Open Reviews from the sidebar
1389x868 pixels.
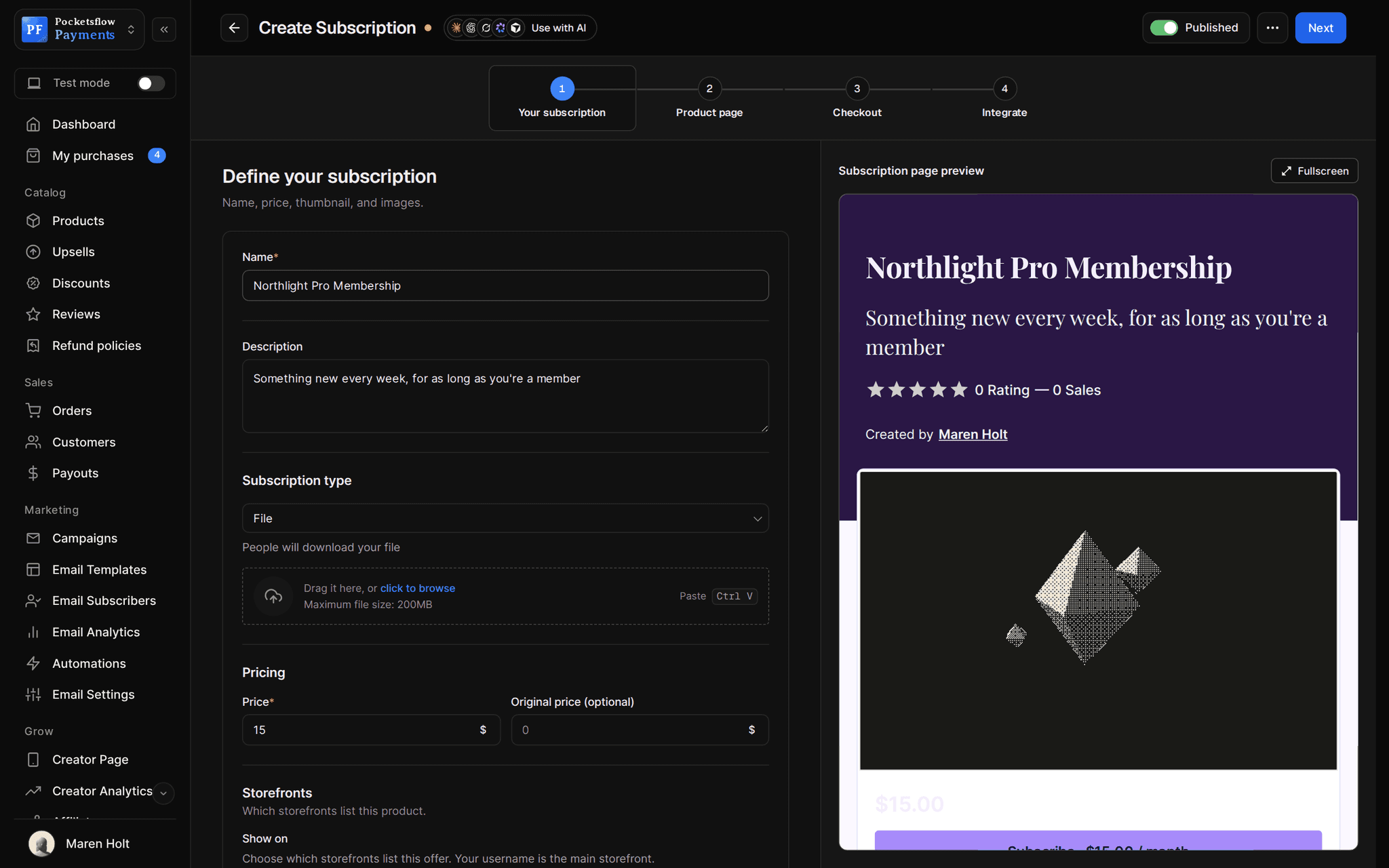point(95,314)
